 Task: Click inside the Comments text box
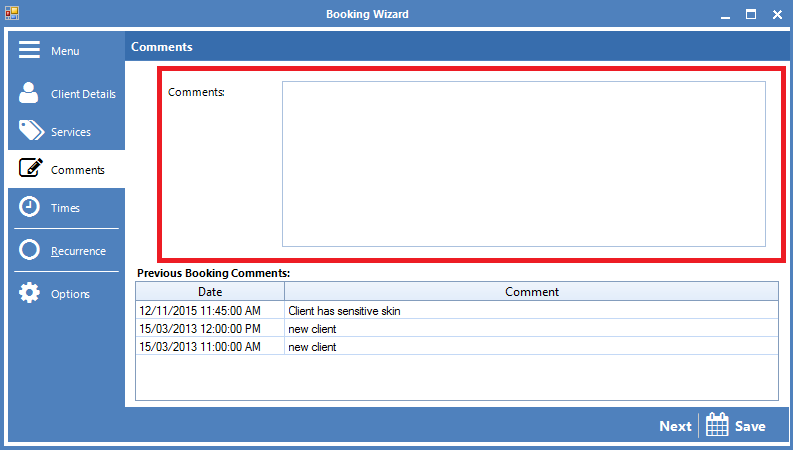[523, 163]
